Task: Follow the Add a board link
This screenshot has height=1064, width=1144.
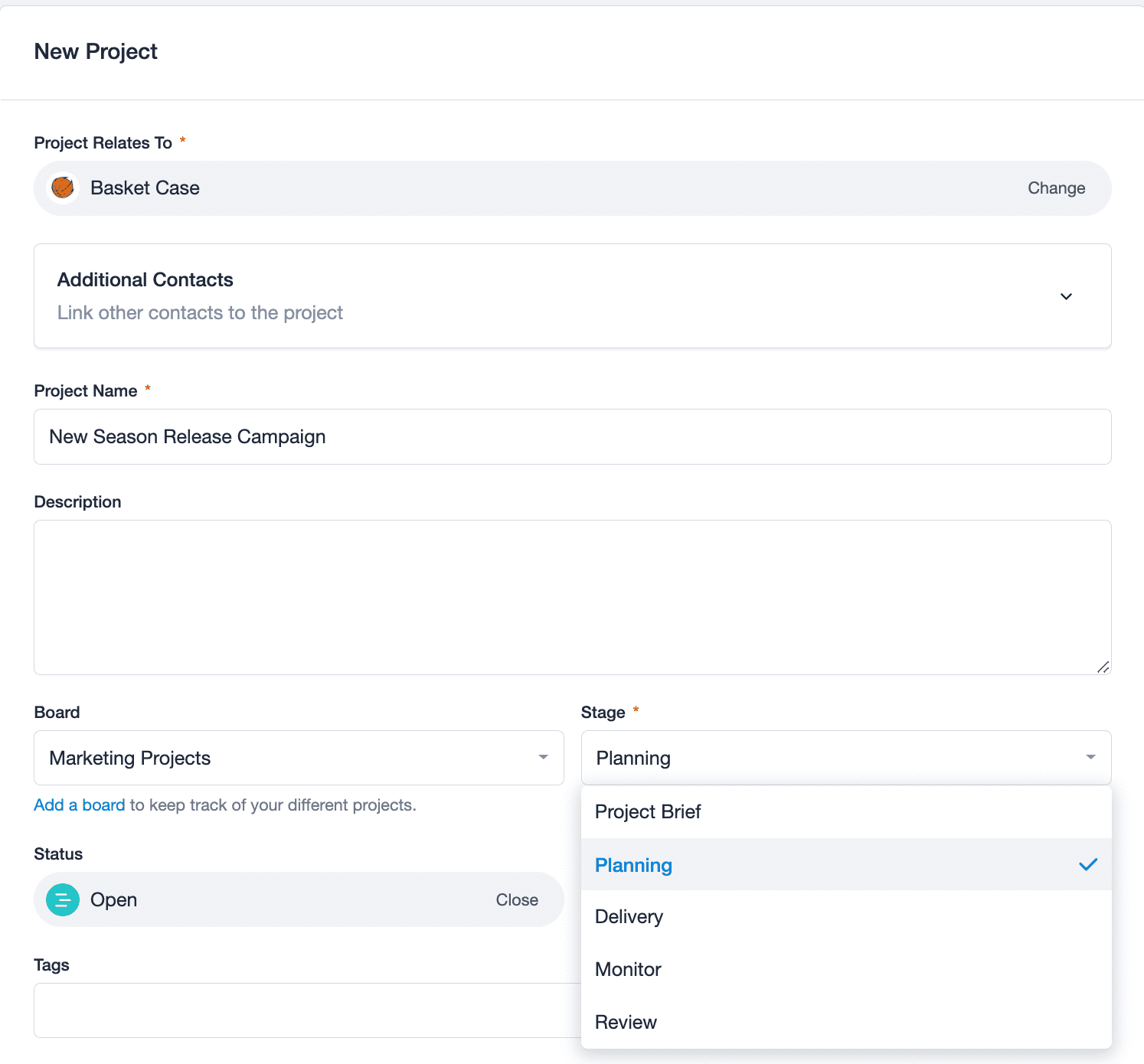Action: pyautogui.click(x=80, y=805)
